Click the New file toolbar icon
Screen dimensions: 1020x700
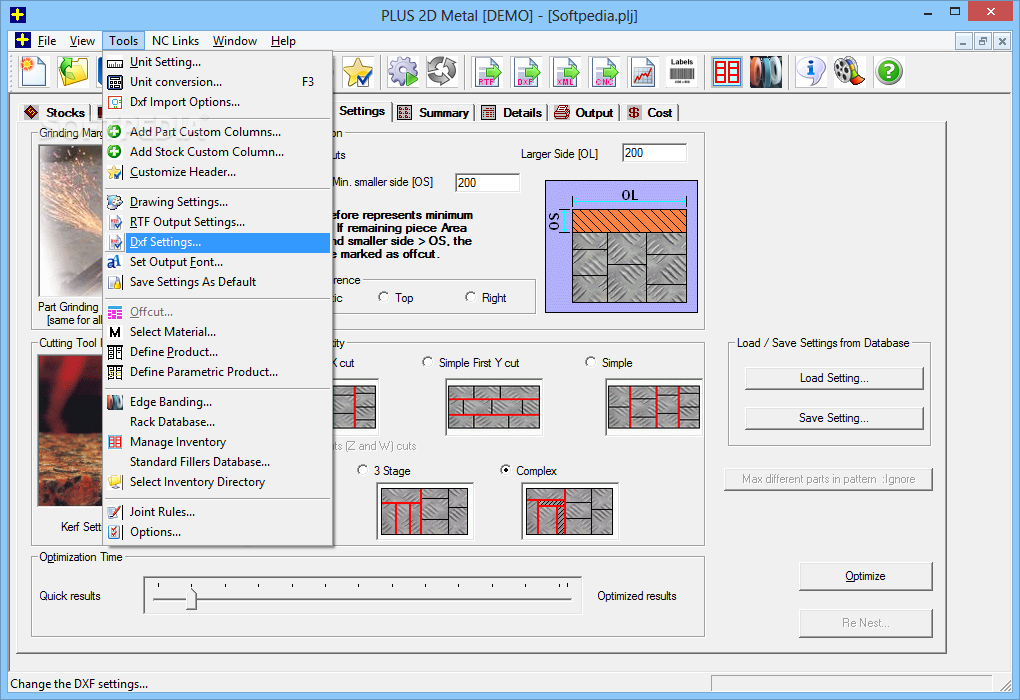(33, 72)
